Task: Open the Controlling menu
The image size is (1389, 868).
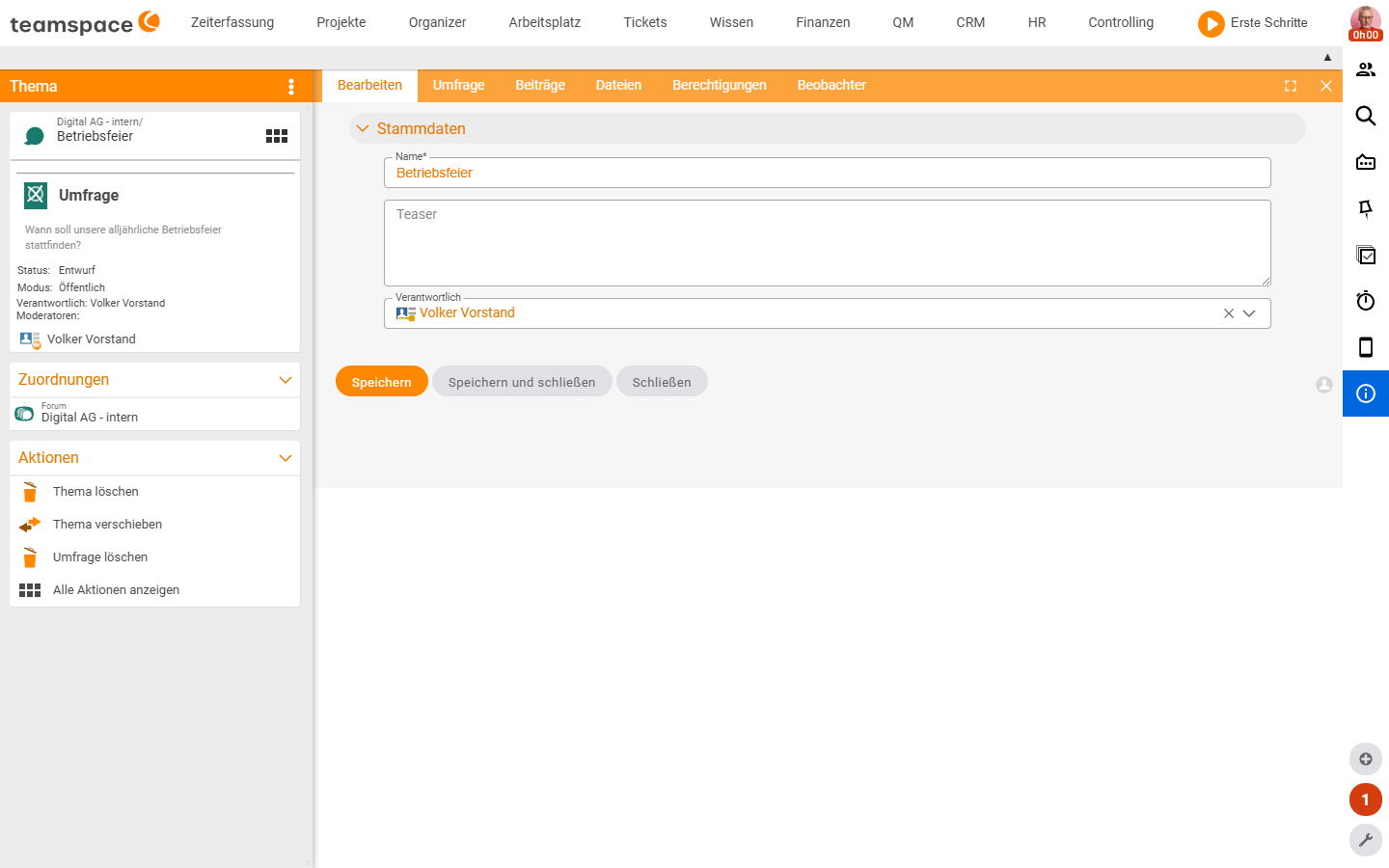Action: pyautogui.click(x=1121, y=22)
